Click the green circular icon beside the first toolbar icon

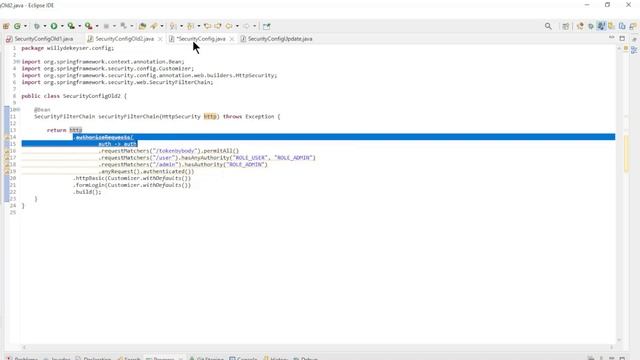[x=17, y=26]
